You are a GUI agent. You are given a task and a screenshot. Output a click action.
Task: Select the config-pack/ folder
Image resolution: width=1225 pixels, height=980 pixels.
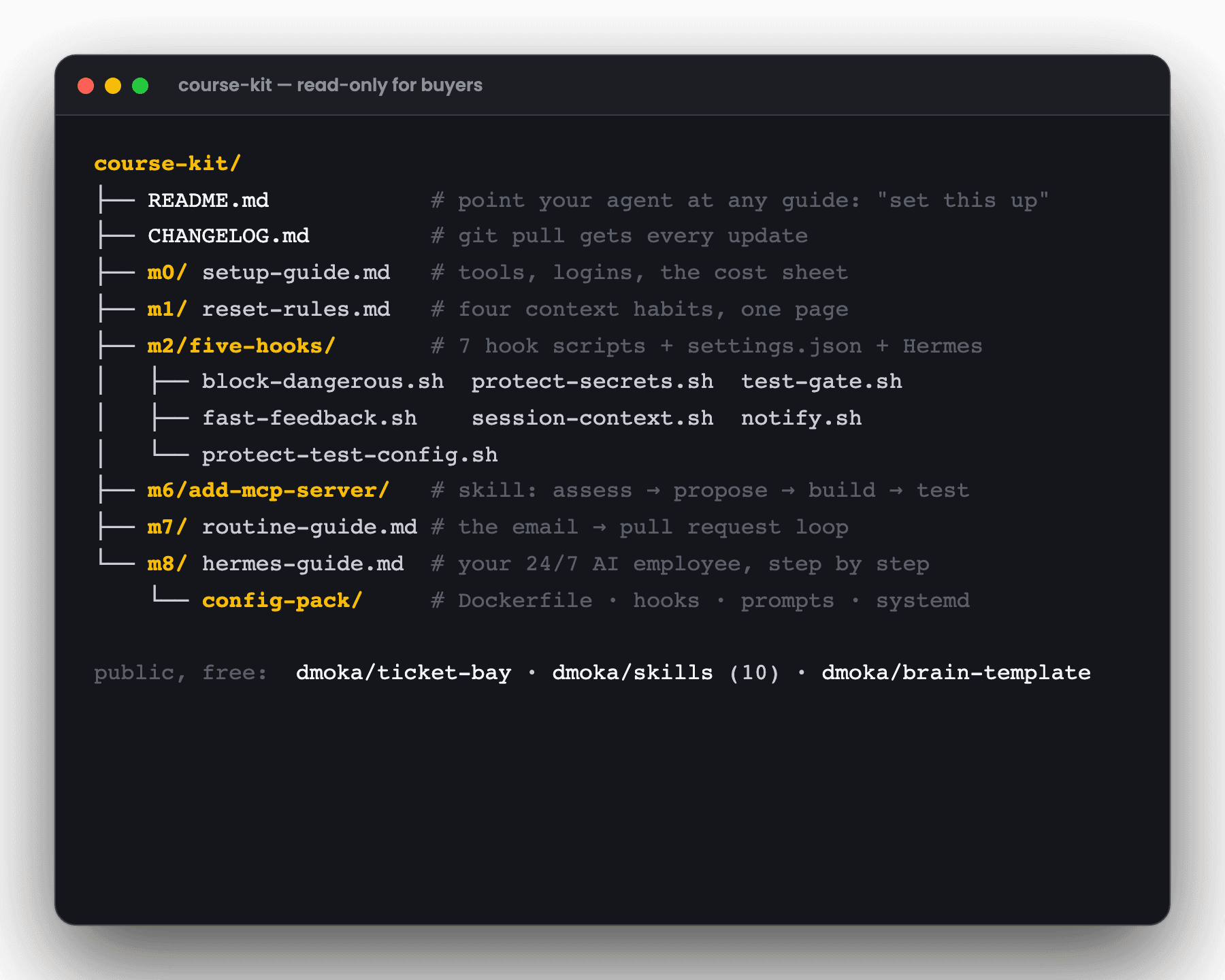(282, 600)
